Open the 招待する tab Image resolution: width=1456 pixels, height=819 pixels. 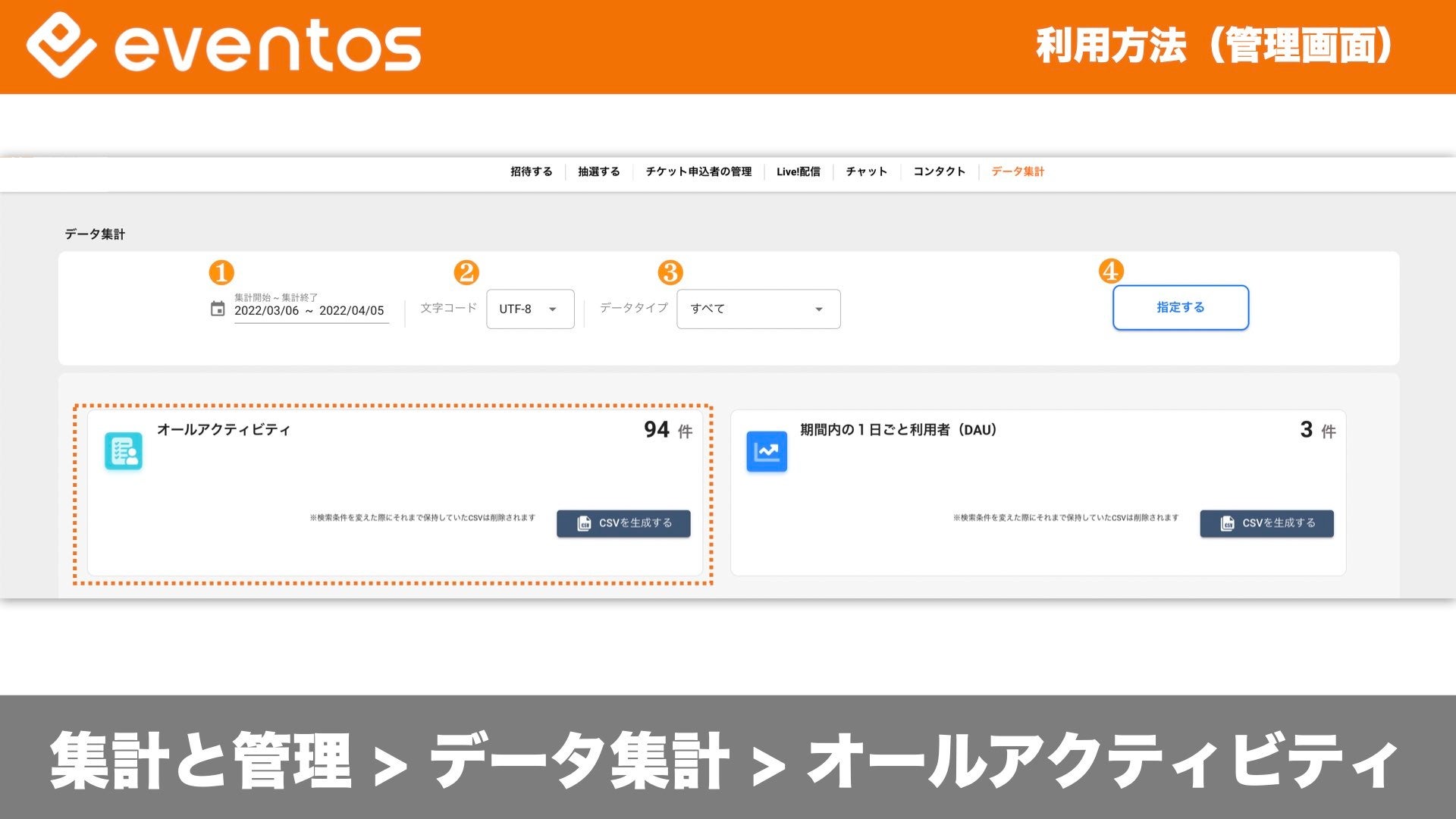[531, 171]
